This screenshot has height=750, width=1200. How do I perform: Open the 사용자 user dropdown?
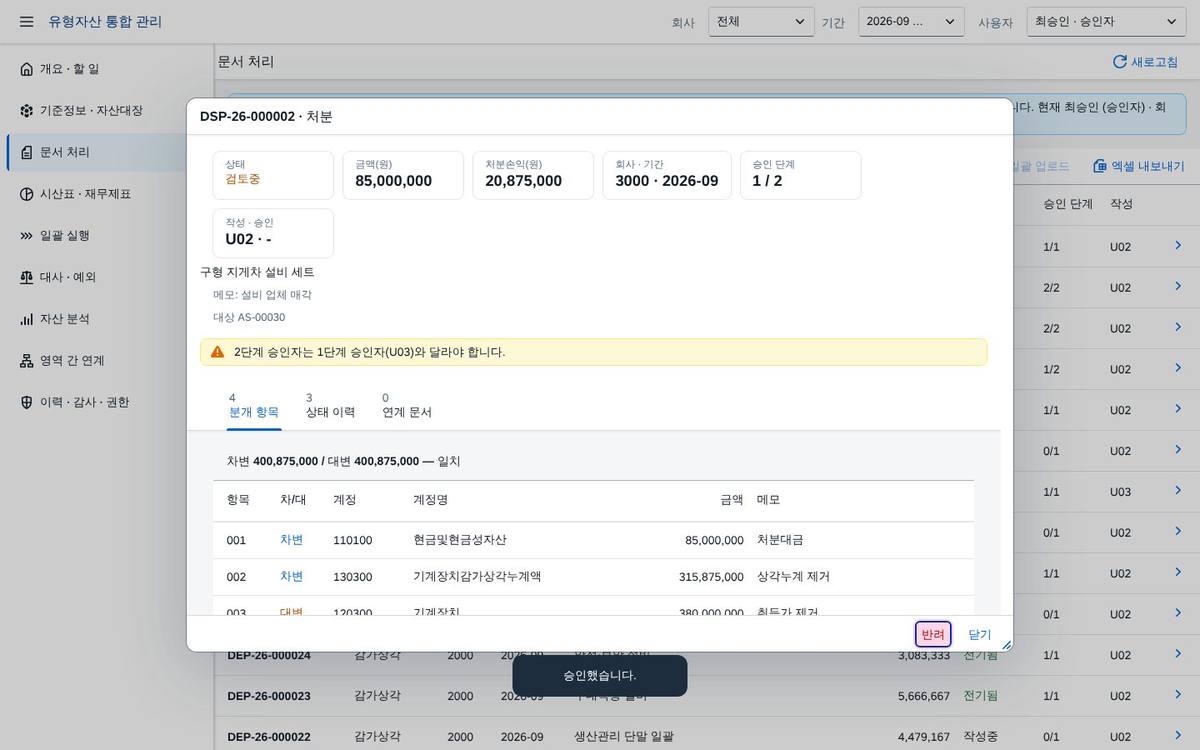(1106, 22)
